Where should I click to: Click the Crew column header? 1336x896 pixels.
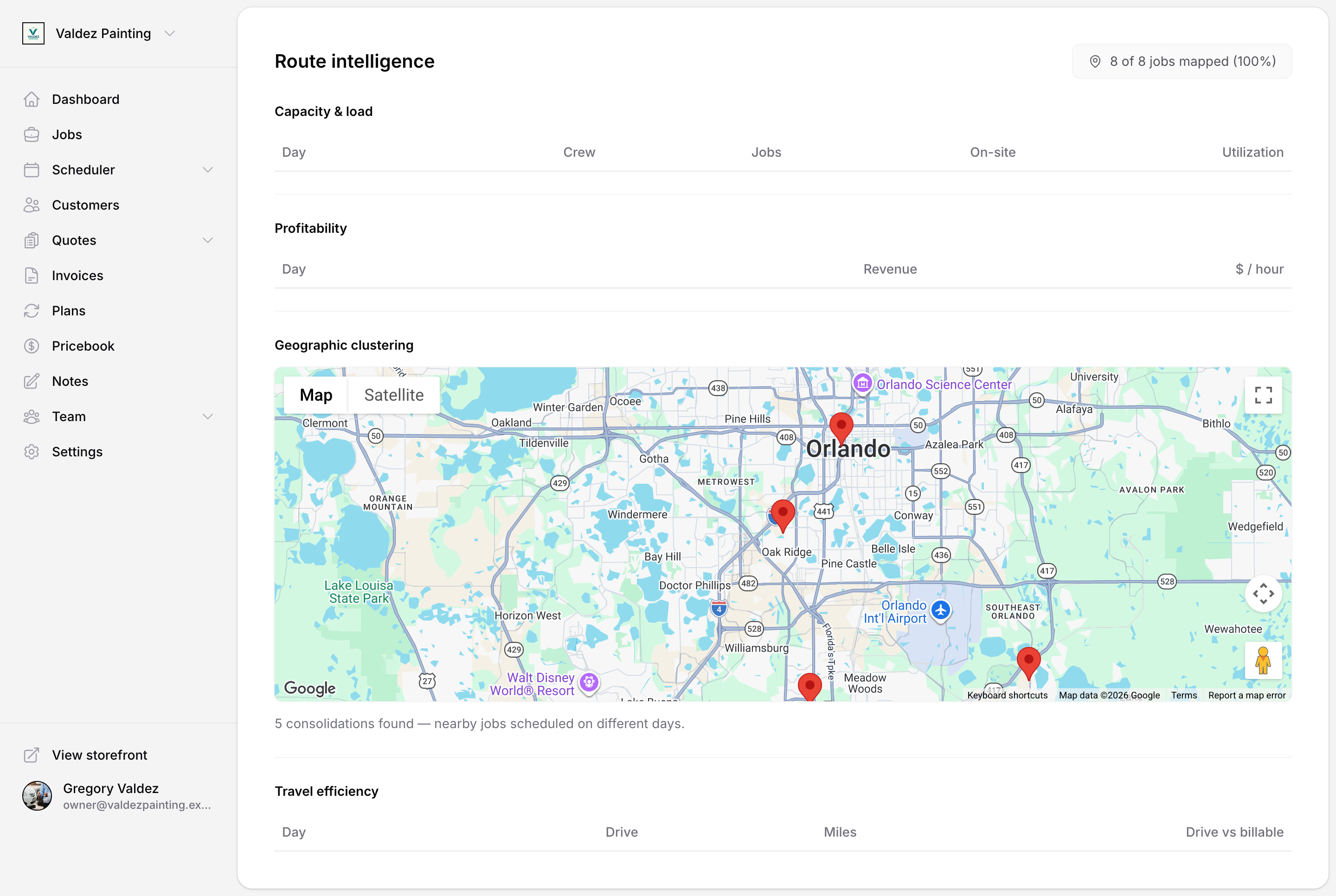pyautogui.click(x=579, y=153)
